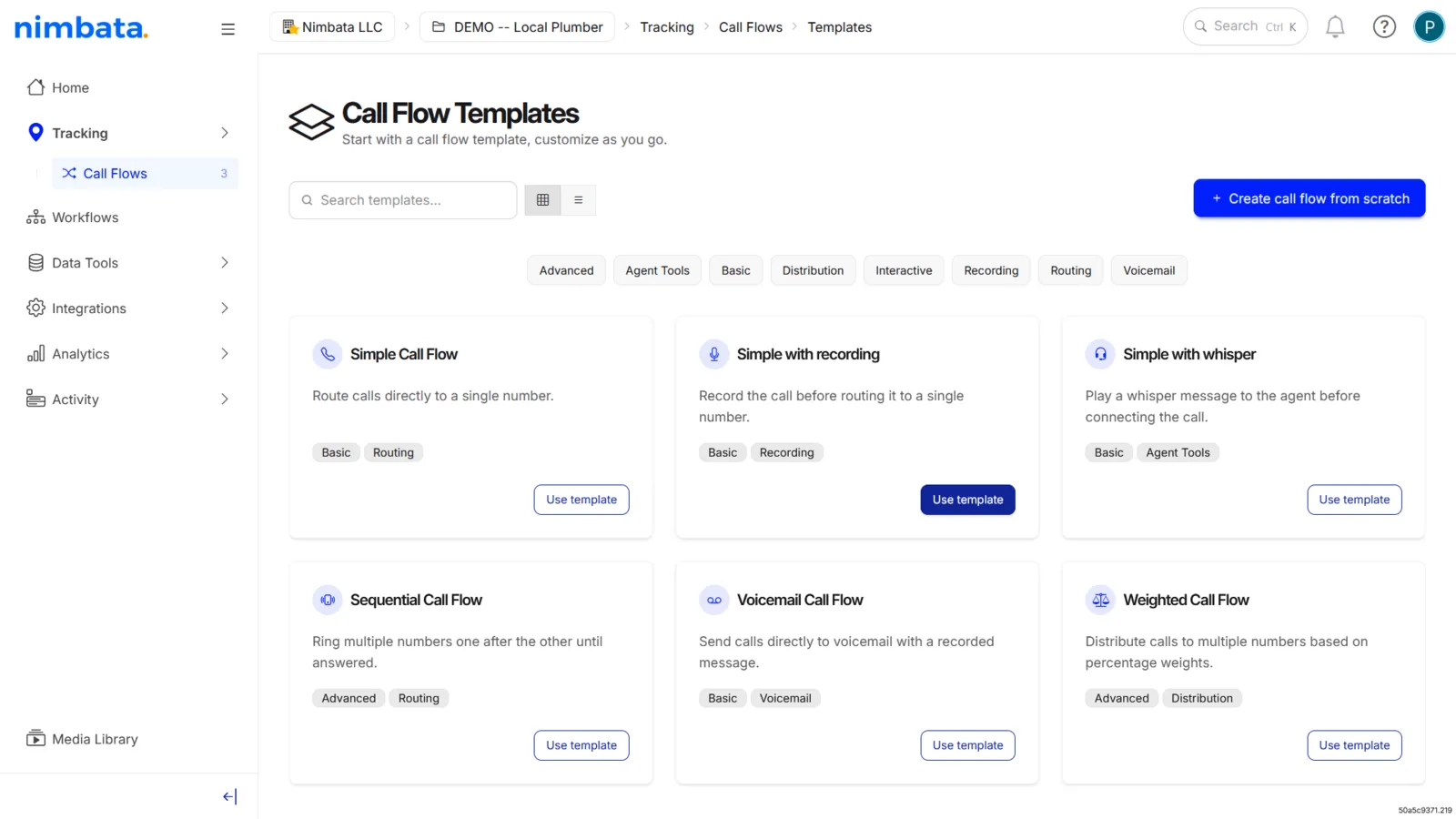
Task: Filter templates by Voicemail tag
Action: (x=1148, y=270)
